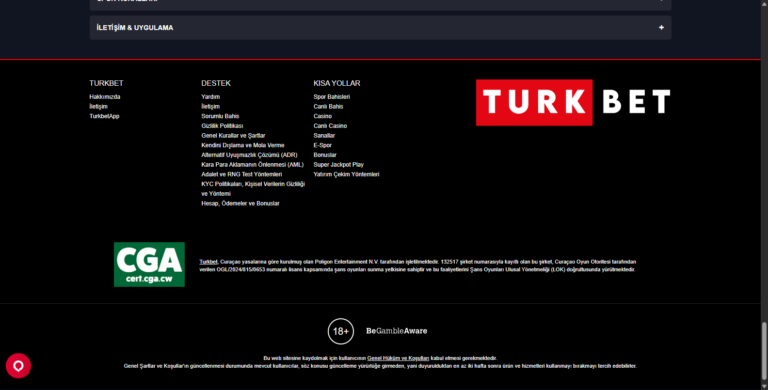Go to E-Spor shortcut

pos(323,146)
